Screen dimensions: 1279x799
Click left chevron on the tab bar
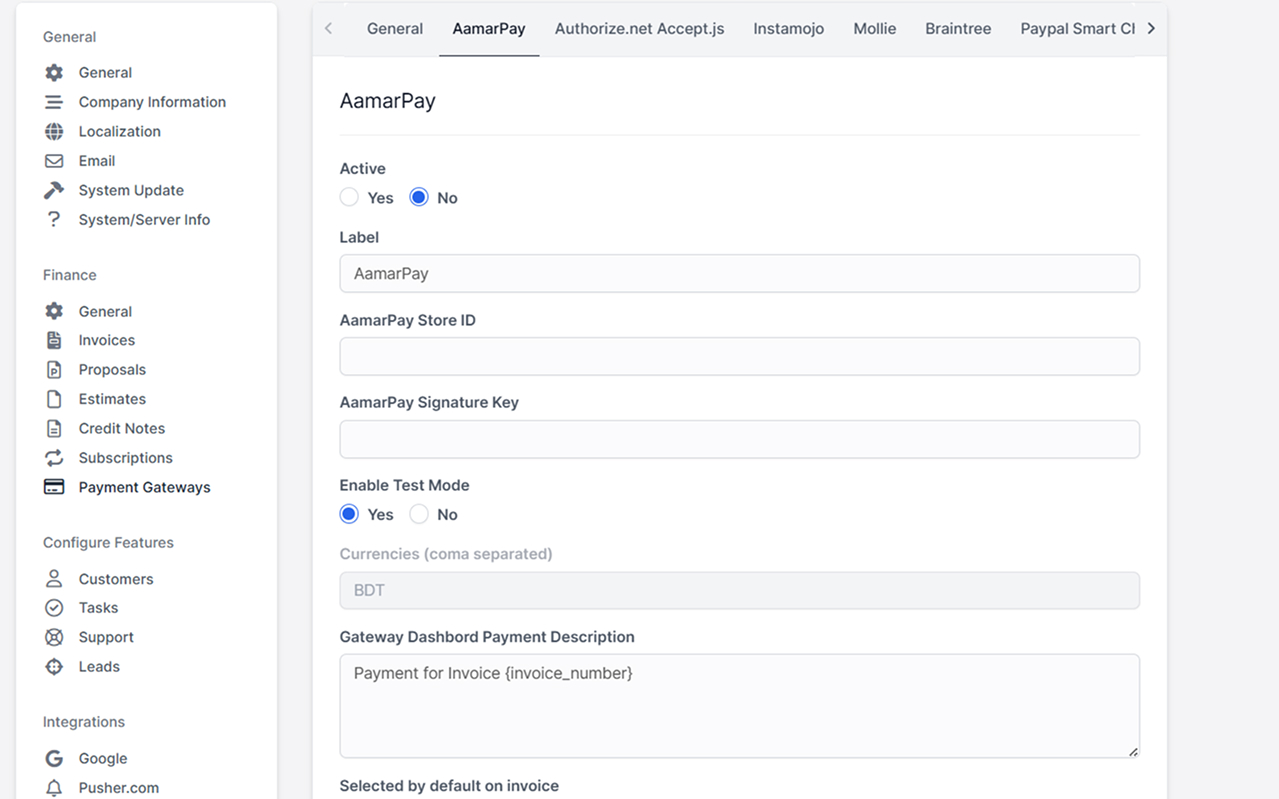[x=328, y=28]
